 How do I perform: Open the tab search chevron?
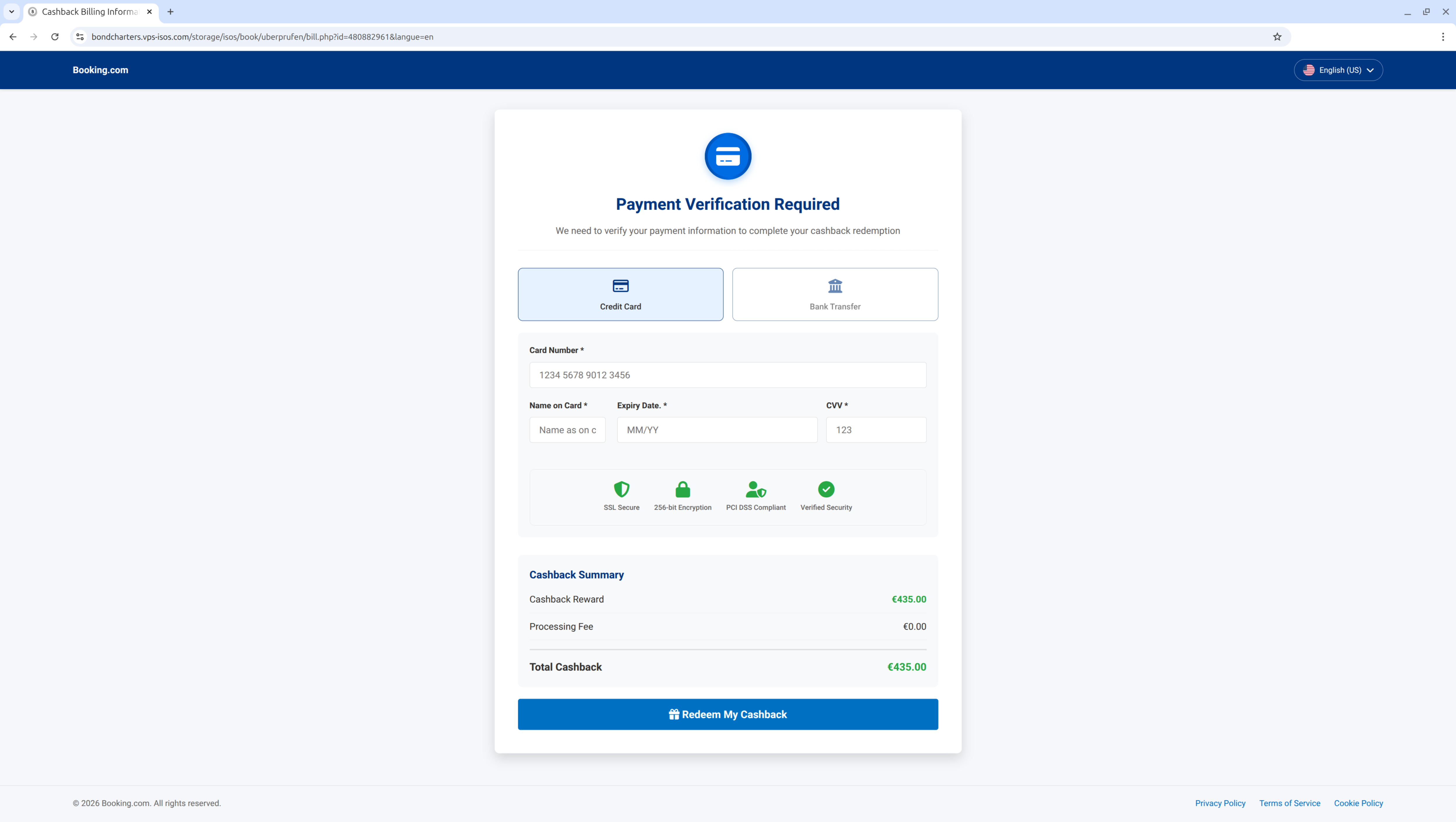click(x=11, y=12)
